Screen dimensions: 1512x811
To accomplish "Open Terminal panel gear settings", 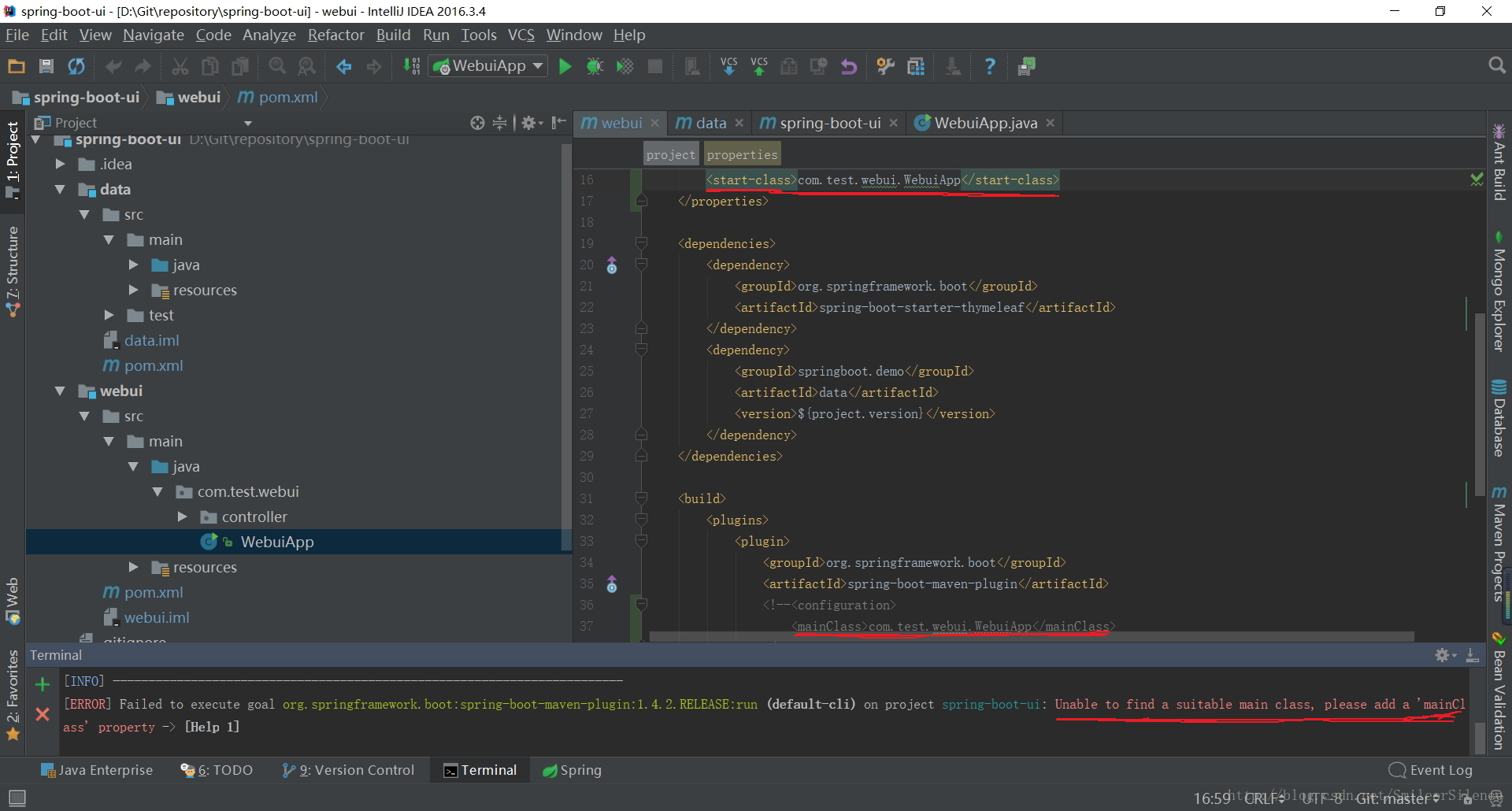I will (1444, 655).
